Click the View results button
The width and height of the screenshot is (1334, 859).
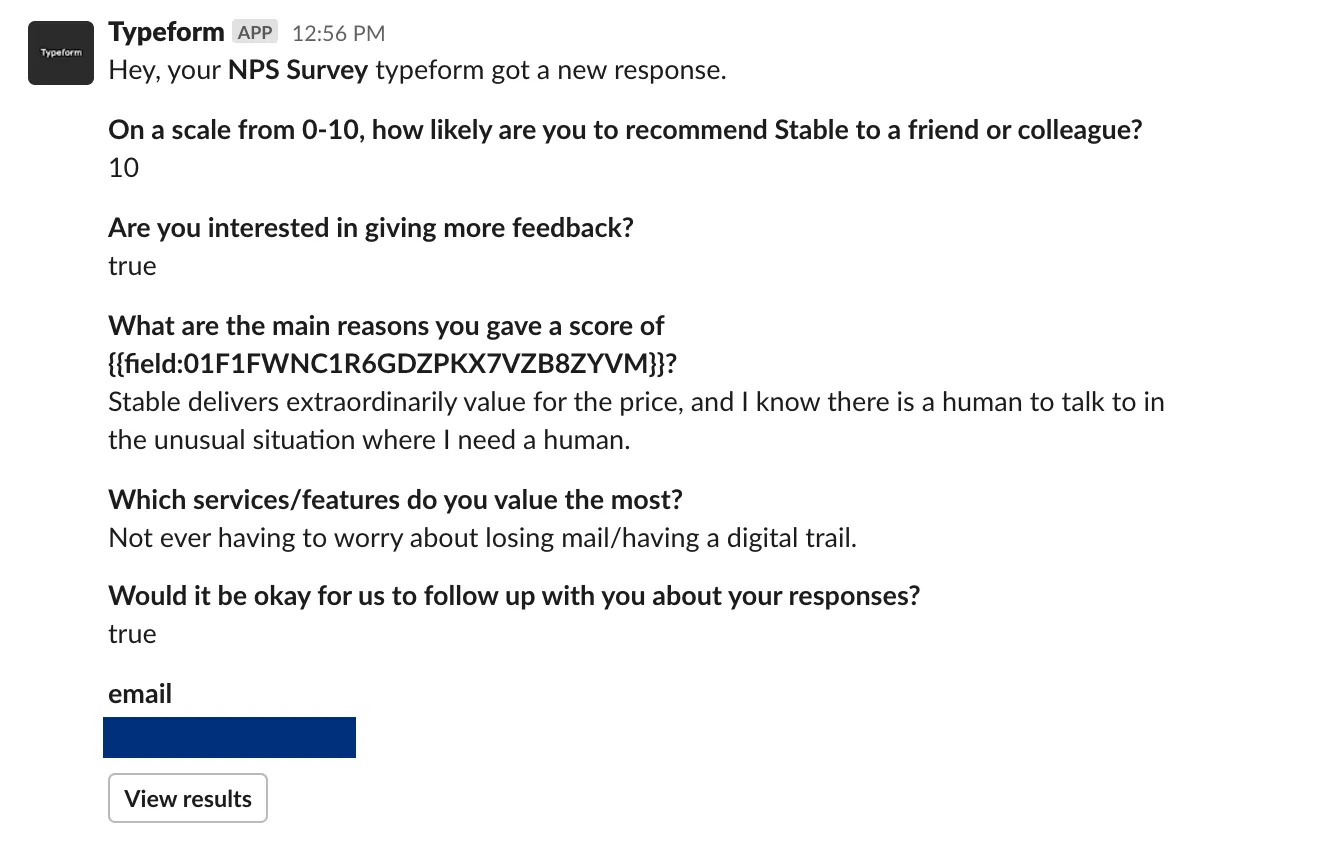[188, 798]
